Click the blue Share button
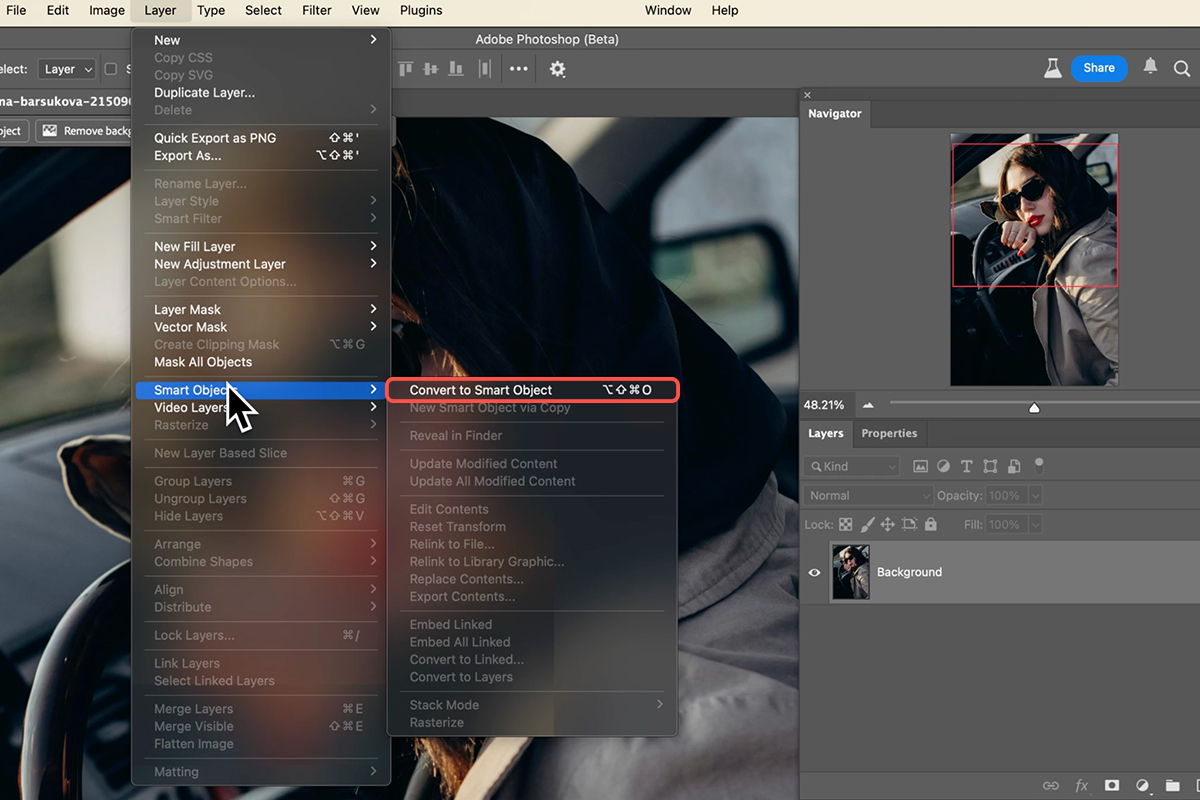Screen dimensions: 1200x800 [1098, 68]
